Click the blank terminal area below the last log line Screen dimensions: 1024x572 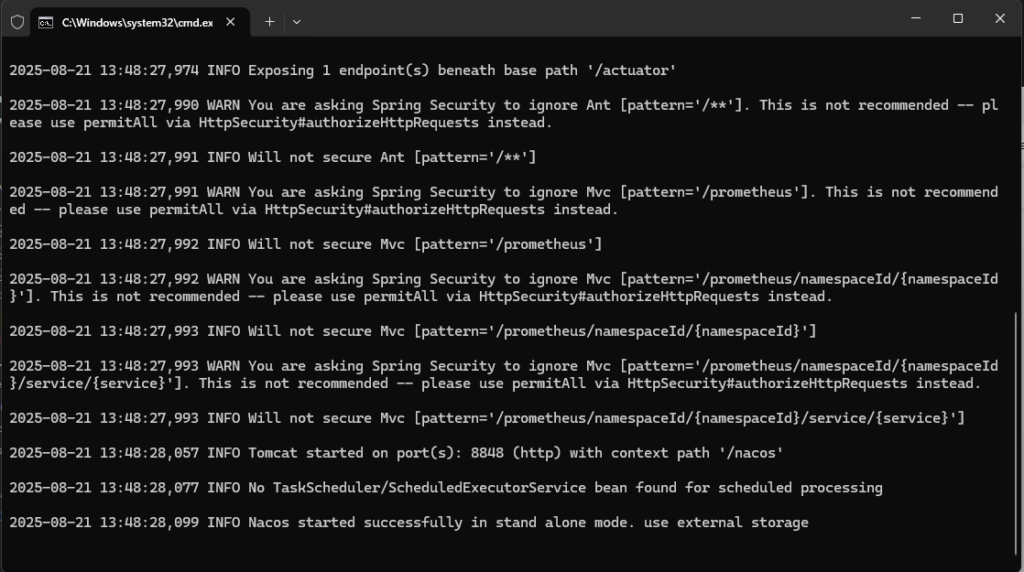click(x=500, y=550)
